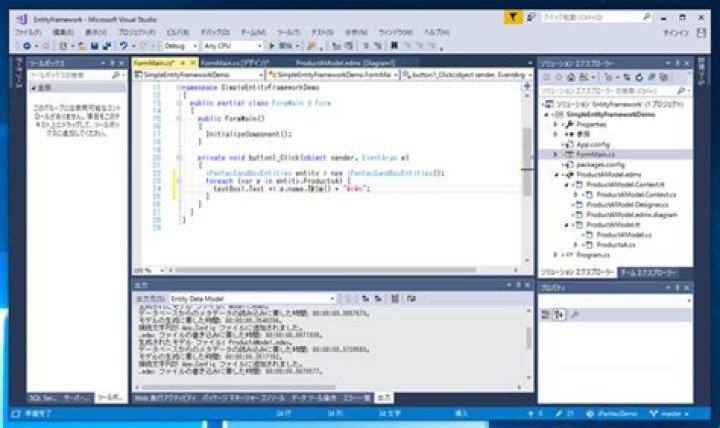This screenshot has width=720, height=428.
Task: Toggle word wrap in Output panel toolbar
Action: tap(411, 298)
